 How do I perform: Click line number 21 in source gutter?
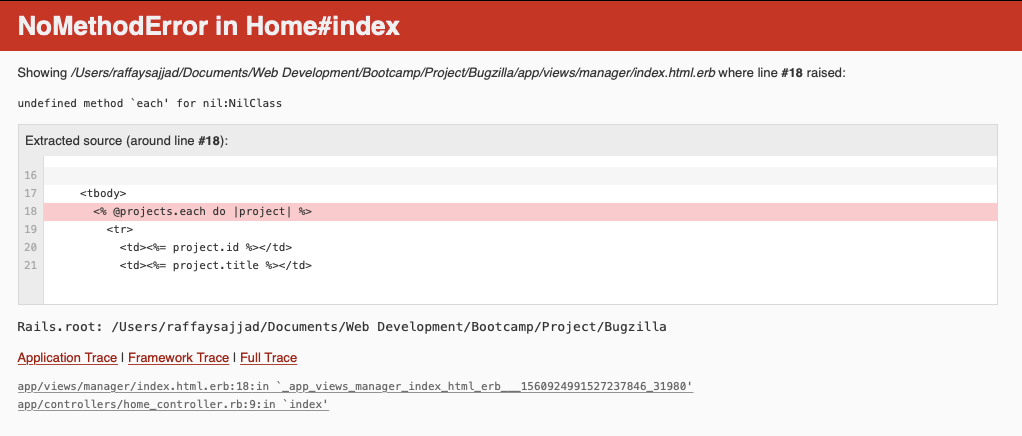[x=31, y=265]
